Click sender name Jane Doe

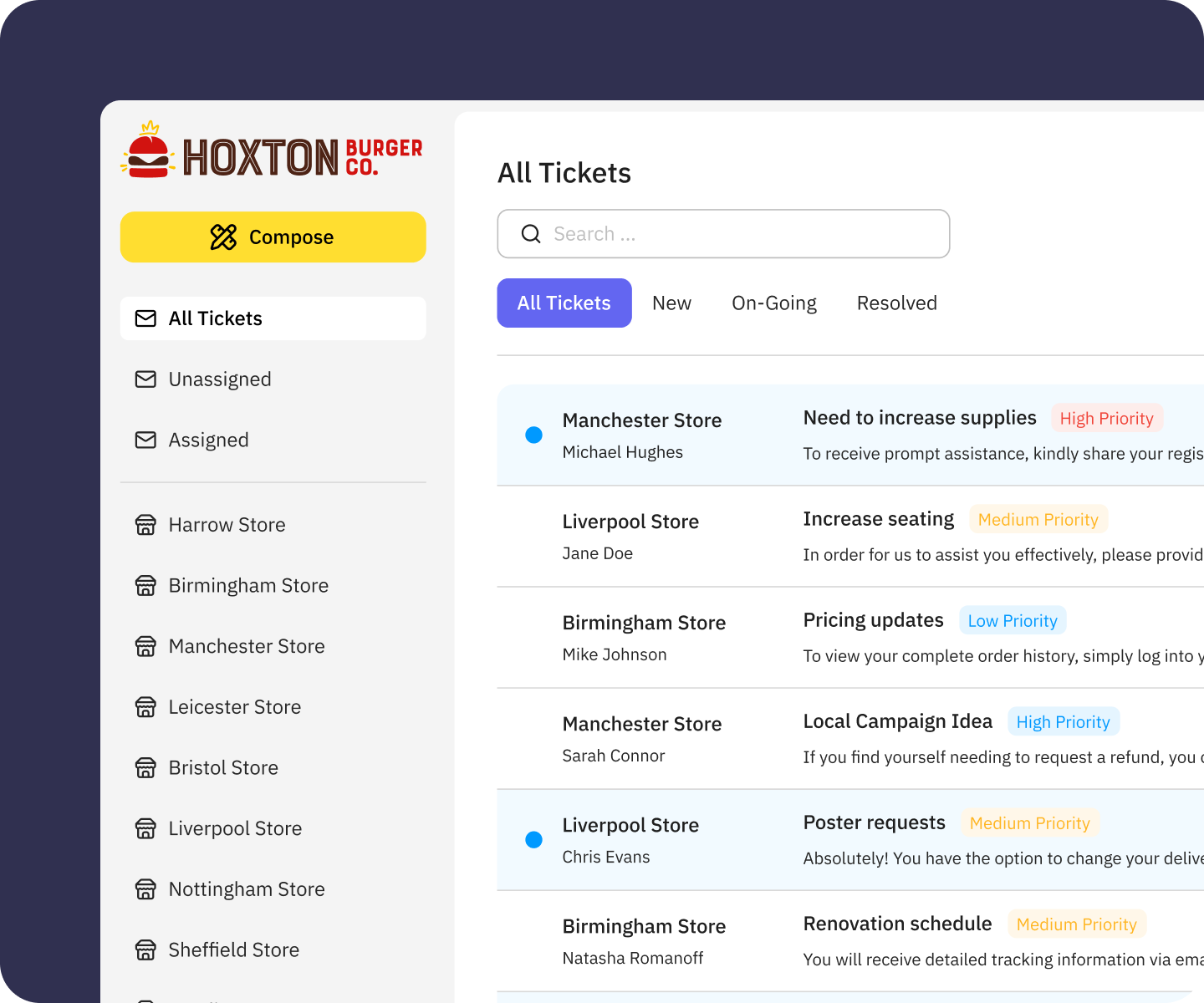tap(598, 553)
